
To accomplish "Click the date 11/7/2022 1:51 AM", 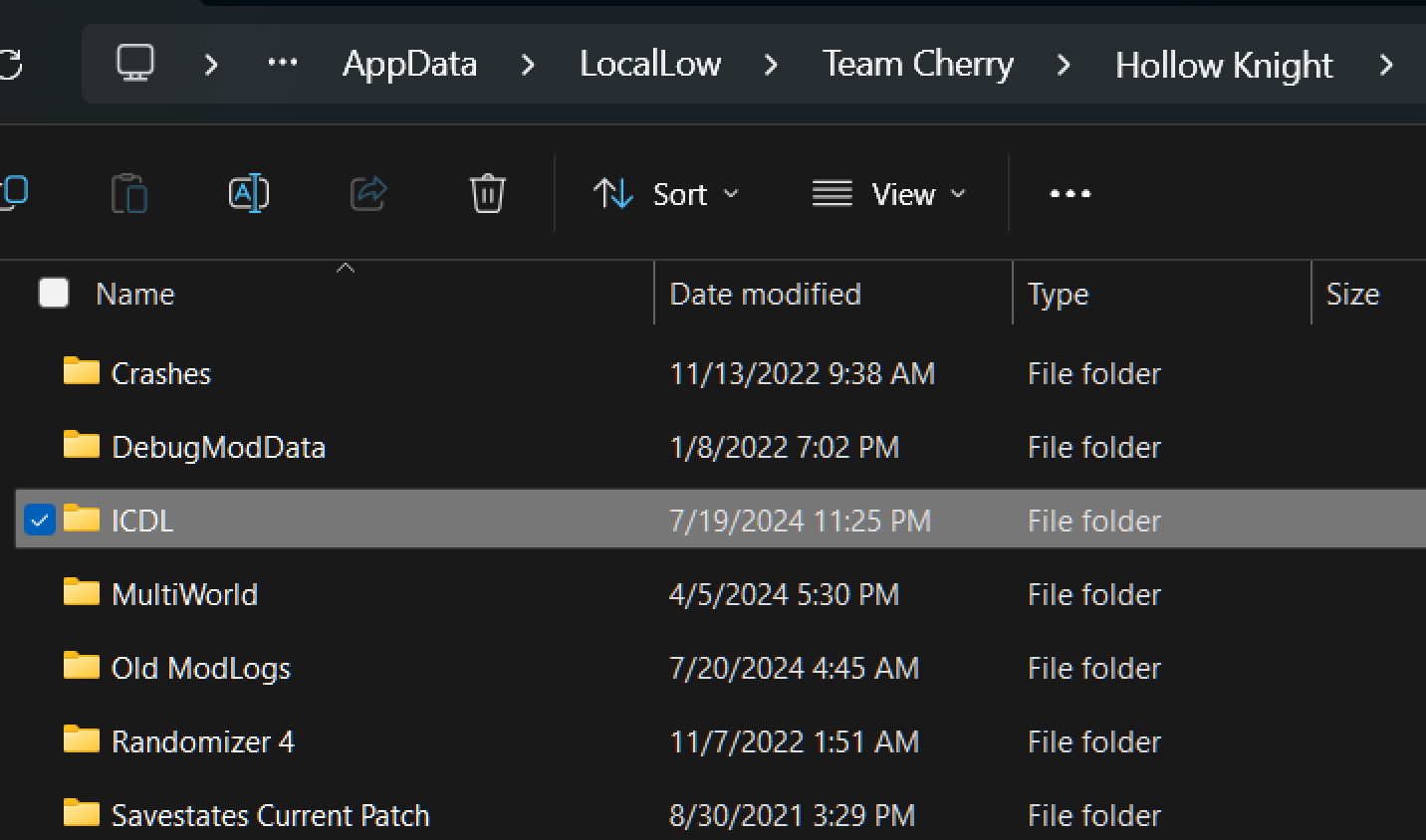I will (795, 741).
